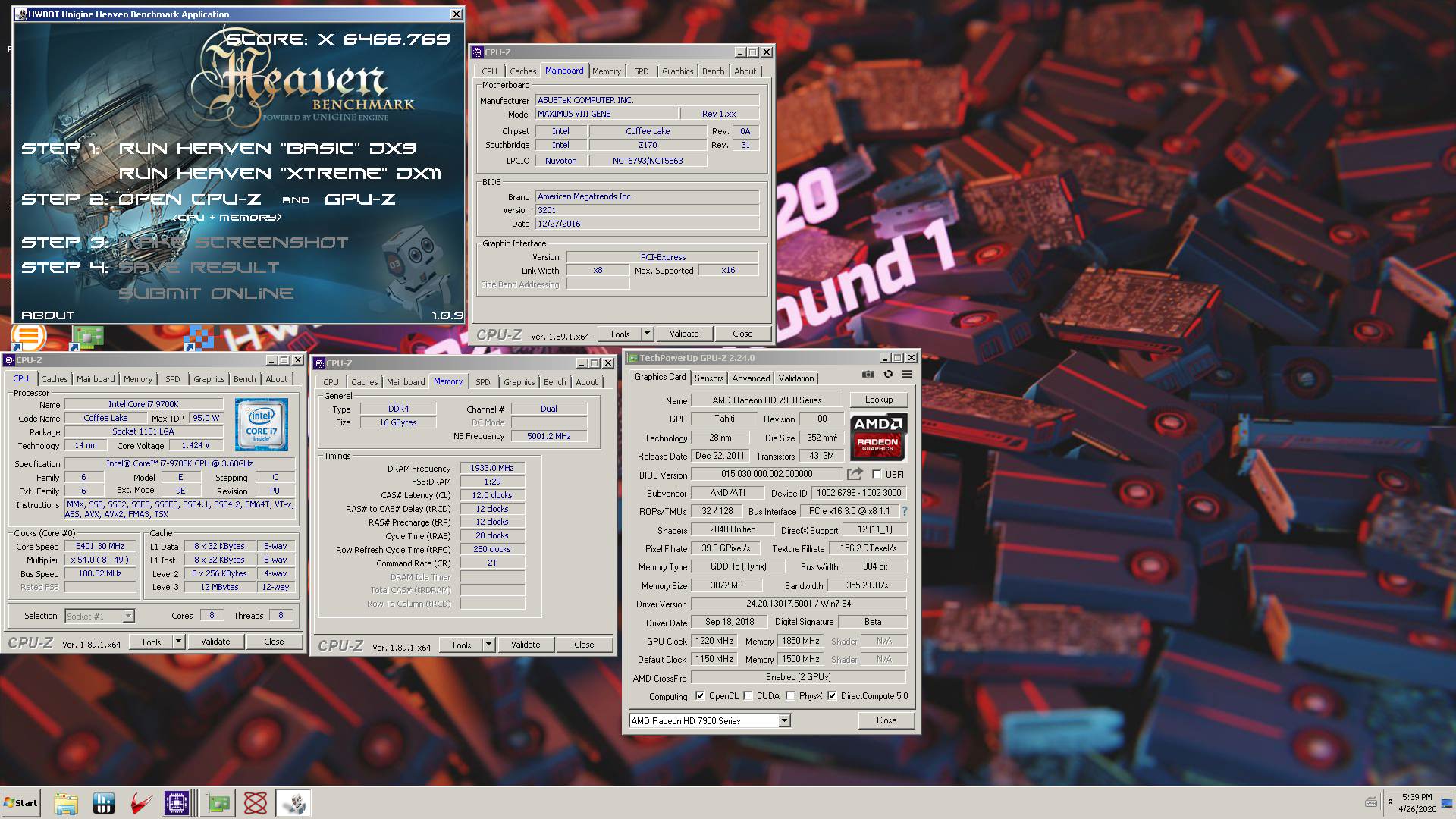The image size is (1456, 819).
Task: Click the orange round desktop icon
Action: (x=29, y=336)
